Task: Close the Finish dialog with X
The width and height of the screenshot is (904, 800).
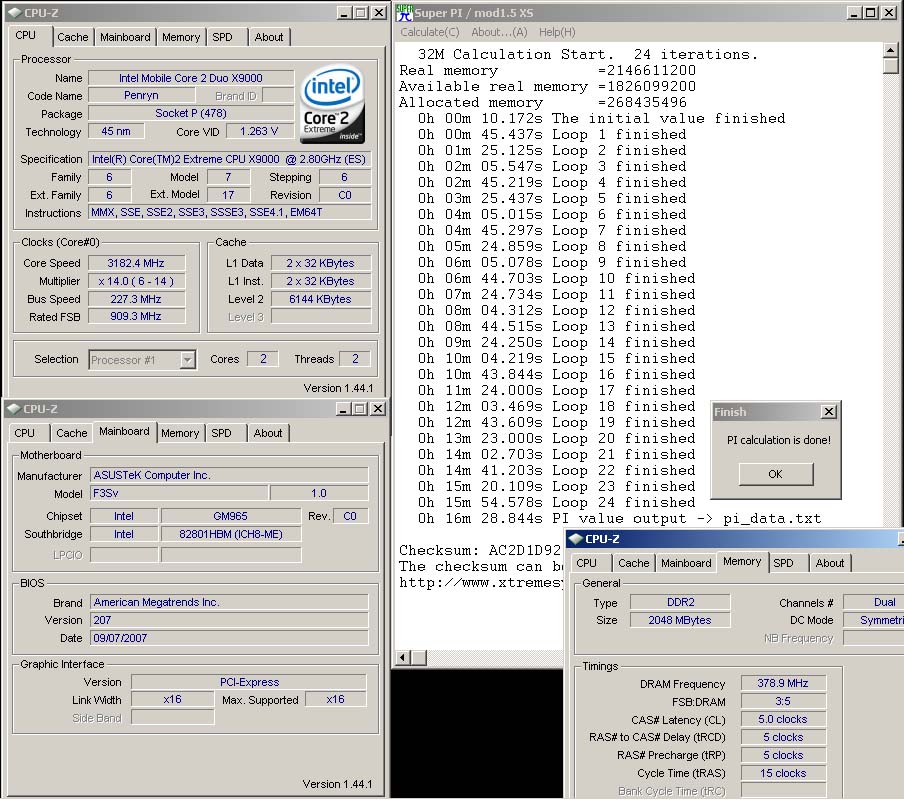Action: 828,412
